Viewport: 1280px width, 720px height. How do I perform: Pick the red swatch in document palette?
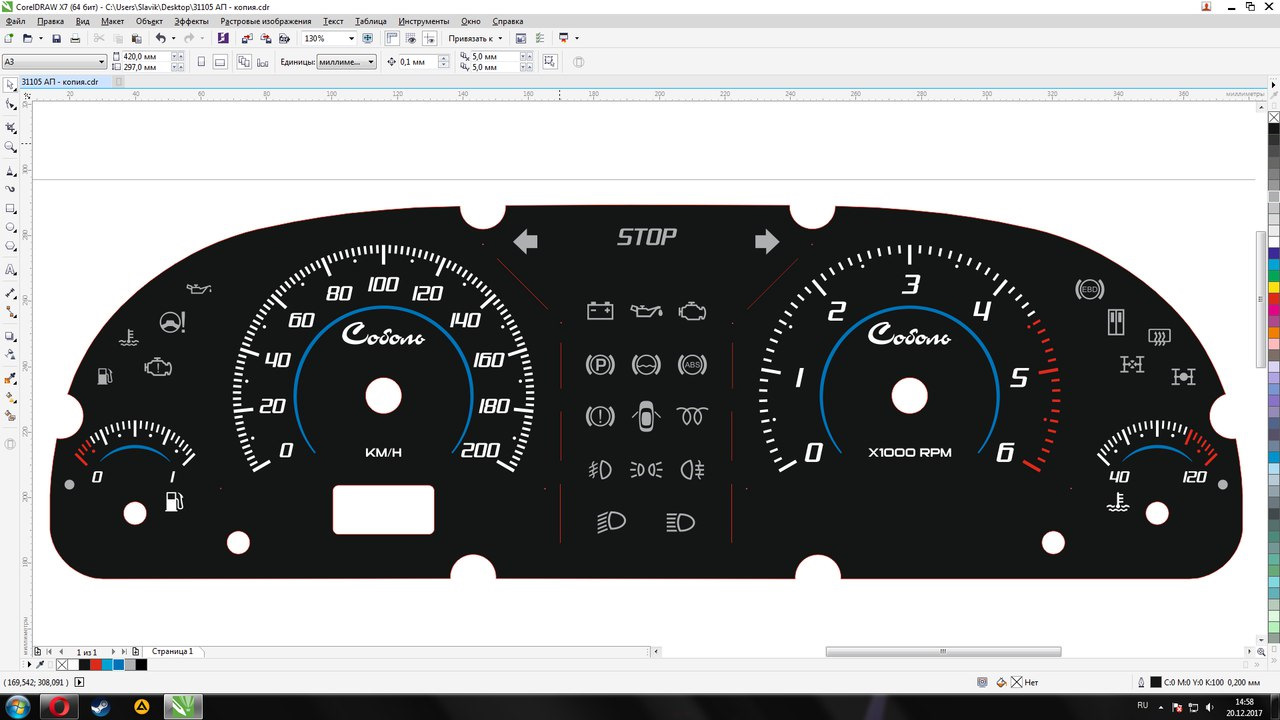[x=95, y=664]
